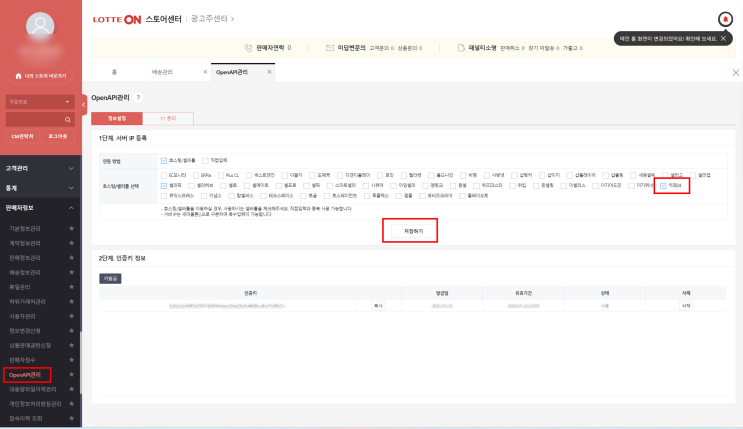The image size is (743, 429).
Task: Check the Plus CL checkbox
Action: 221,175
